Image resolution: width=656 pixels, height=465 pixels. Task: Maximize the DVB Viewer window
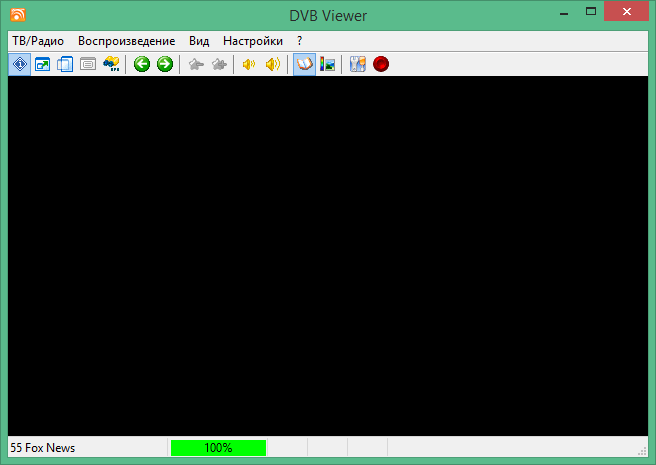[x=591, y=12]
